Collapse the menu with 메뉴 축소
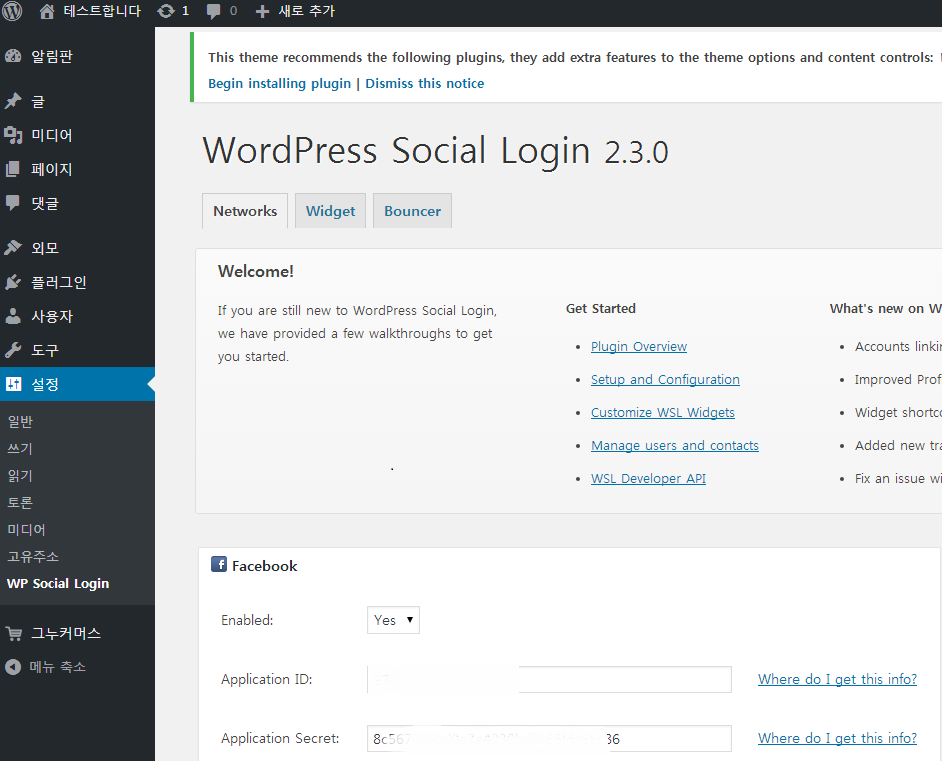The height and width of the screenshot is (761, 942). [56, 667]
